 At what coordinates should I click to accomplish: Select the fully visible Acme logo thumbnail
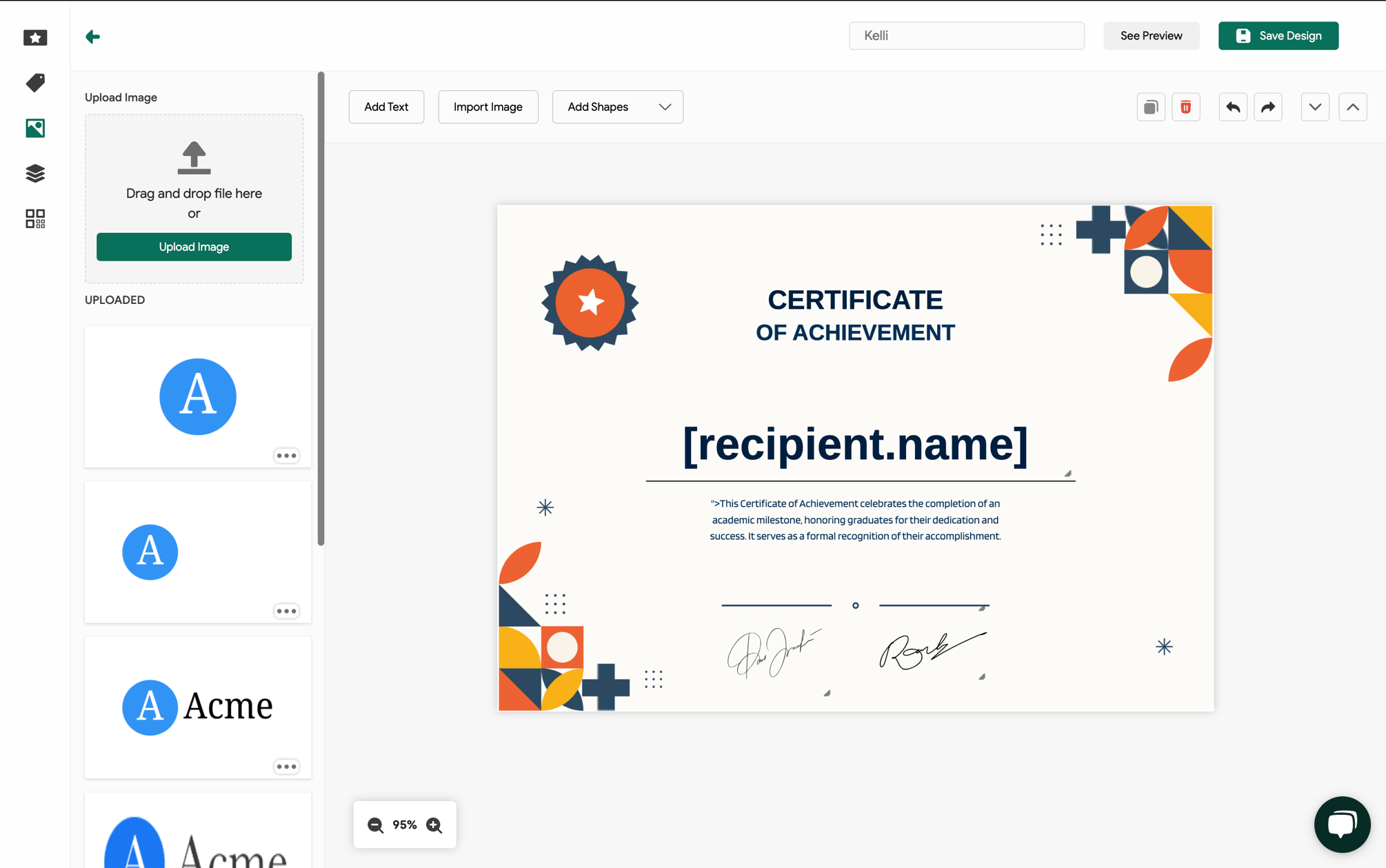(198, 707)
